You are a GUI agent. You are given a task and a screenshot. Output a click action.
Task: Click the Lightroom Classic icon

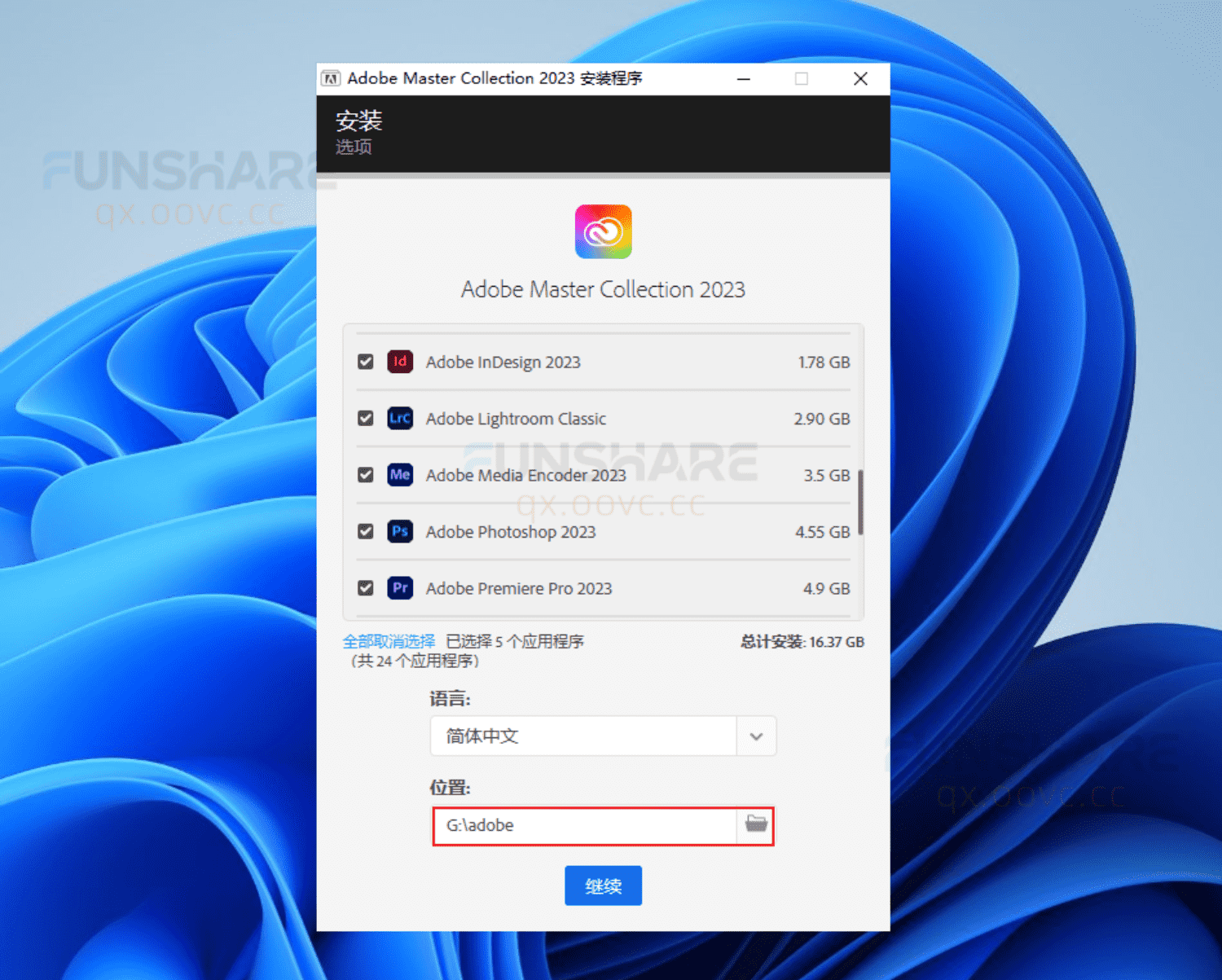pos(399,419)
